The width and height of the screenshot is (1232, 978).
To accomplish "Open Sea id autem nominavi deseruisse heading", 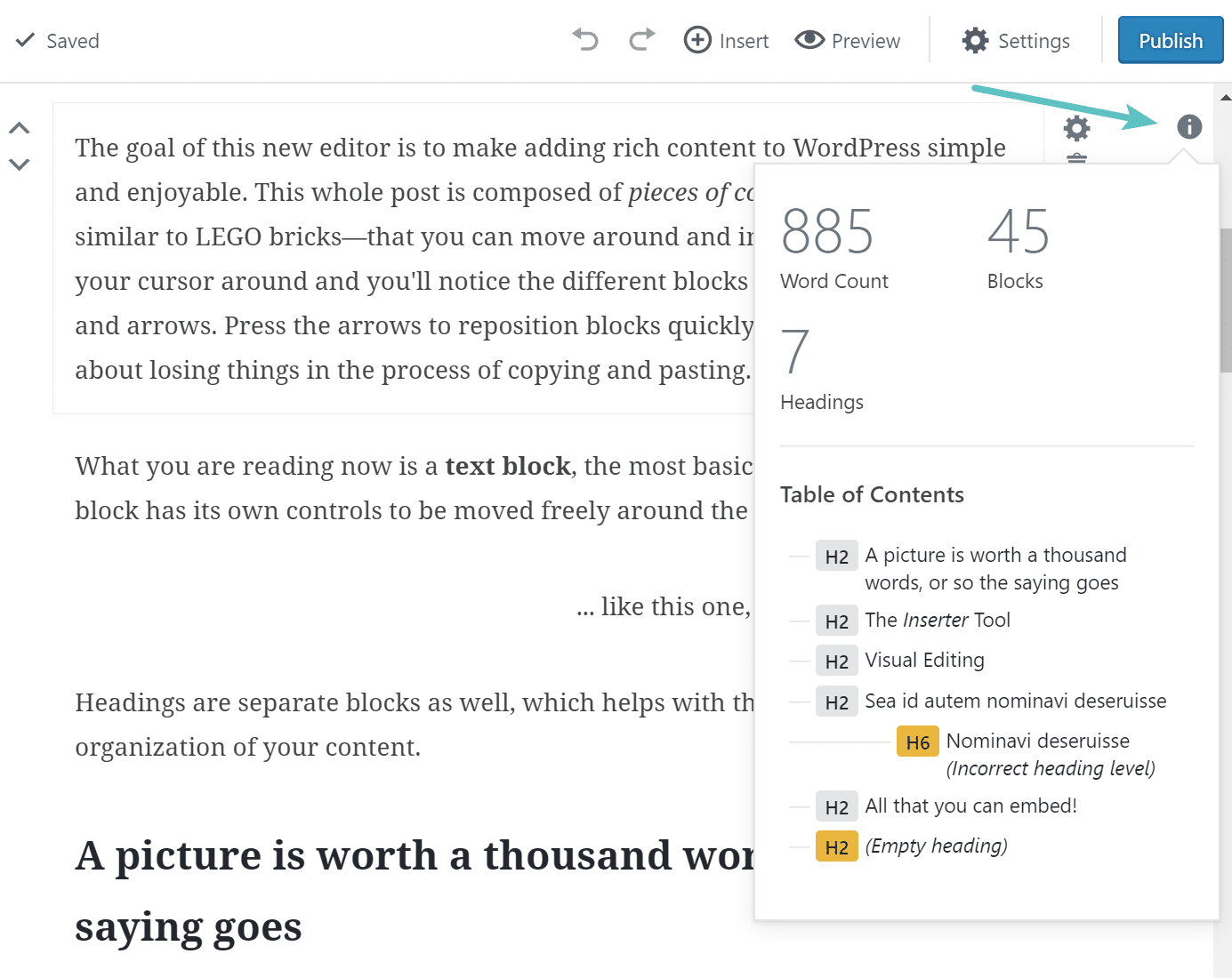I will pyautogui.click(x=1015, y=701).
